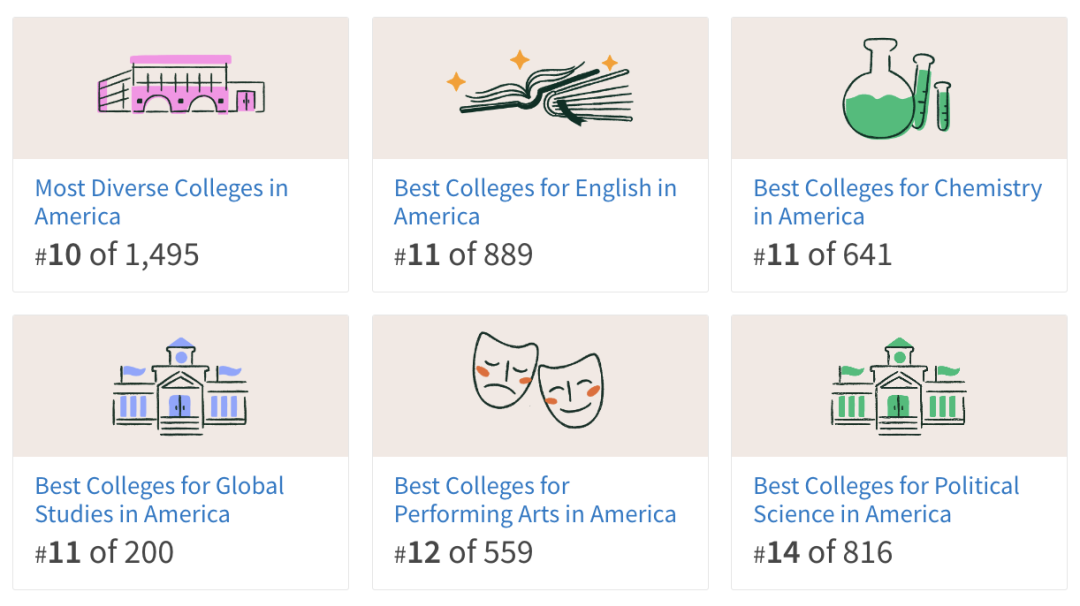Follow Best Colleges for Chemistry link
The width and height of the screenshot is (1080, 606).
[x=897, y=202]
